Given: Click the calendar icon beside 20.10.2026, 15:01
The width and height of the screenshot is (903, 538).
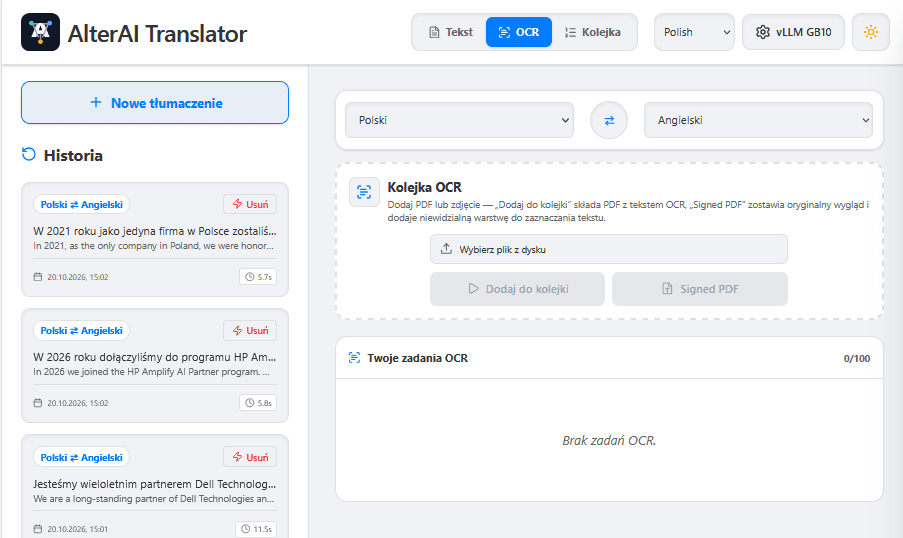Looking at the screenshot, I should click(38, 529).
